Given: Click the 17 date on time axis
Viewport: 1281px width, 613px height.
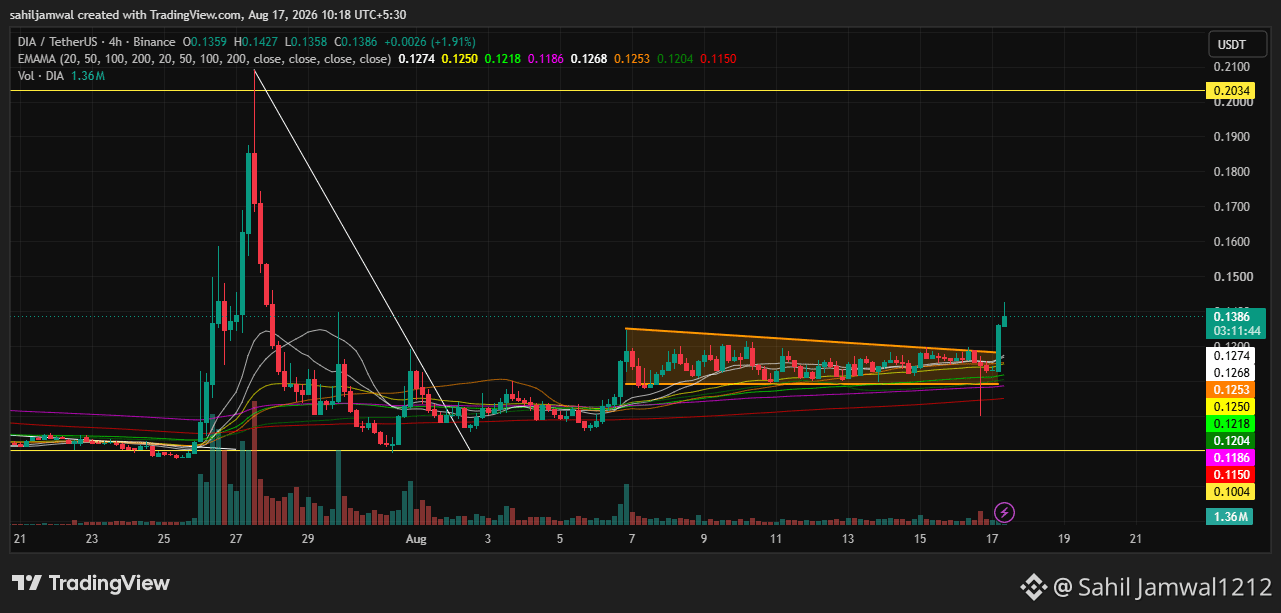Looking at the screenshot, I should pos(992,539).
